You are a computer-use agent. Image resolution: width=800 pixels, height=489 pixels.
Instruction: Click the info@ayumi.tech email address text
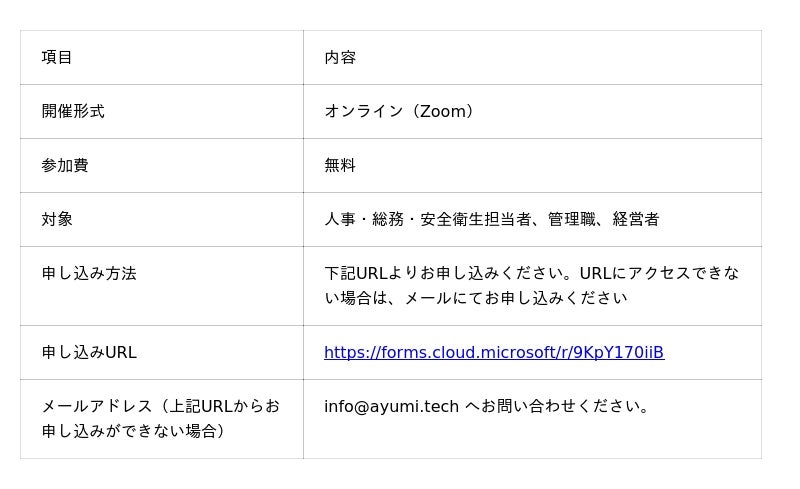pyautogui.click(x=391, y=406)
